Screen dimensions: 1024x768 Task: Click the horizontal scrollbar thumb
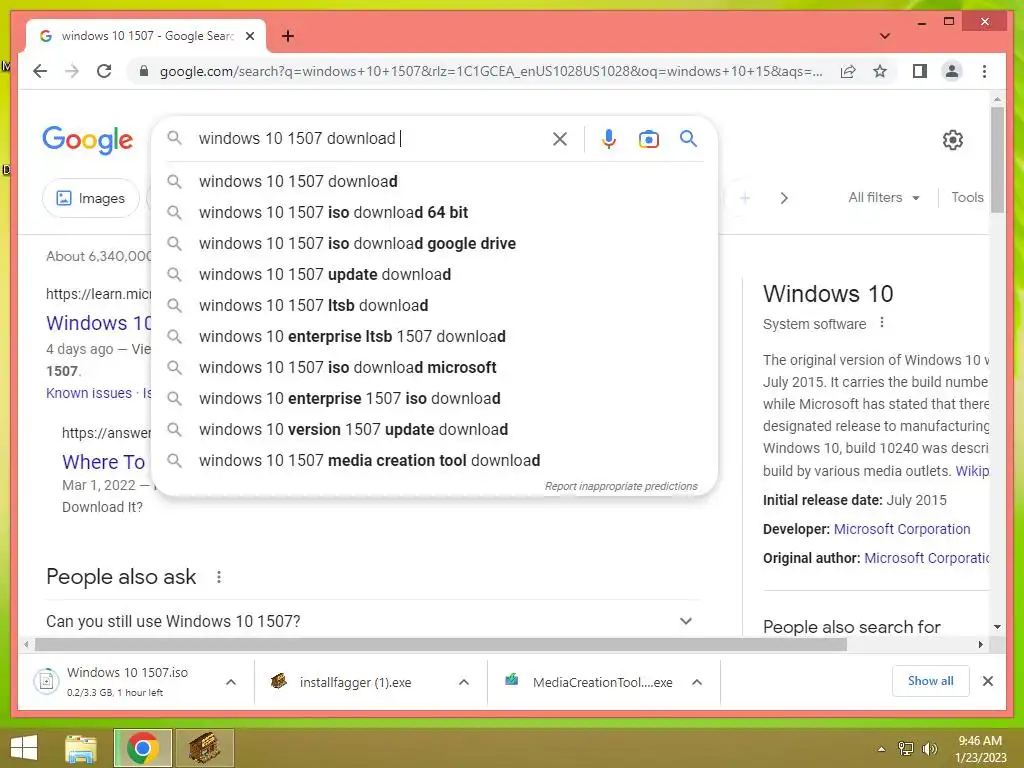click(x=441, y=645)
